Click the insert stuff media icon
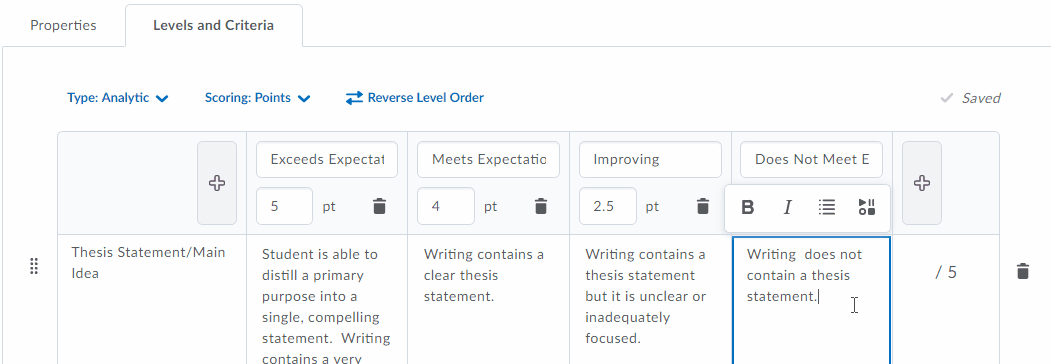1051x364 pixels. click(867, 208)
